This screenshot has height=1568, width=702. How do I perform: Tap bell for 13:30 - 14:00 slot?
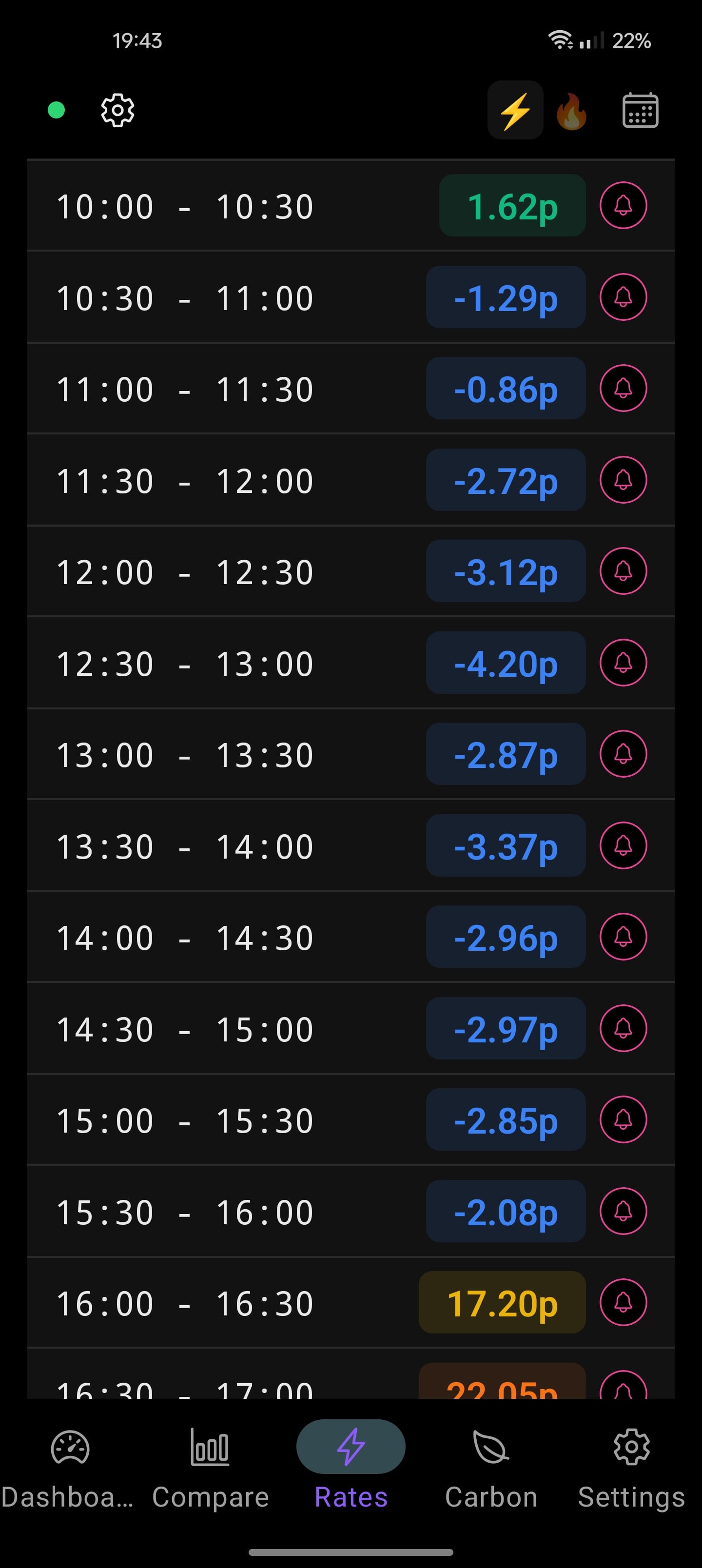click(623, 845)
